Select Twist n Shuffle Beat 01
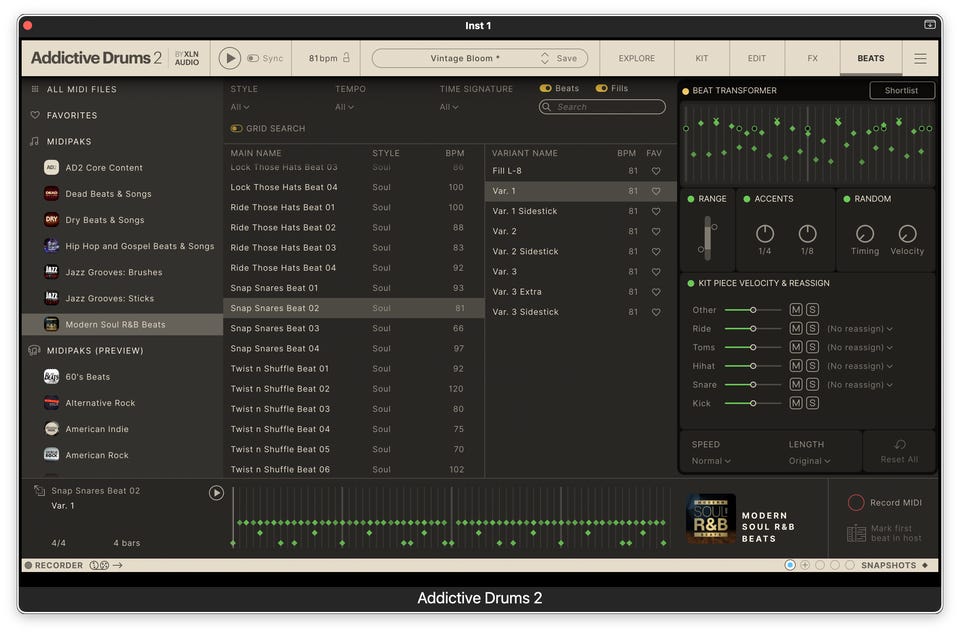Screen dimensions: 960x634 (353, 368)
